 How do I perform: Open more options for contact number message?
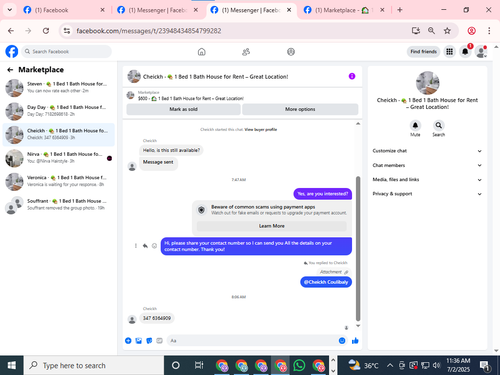tap(136, 246)
